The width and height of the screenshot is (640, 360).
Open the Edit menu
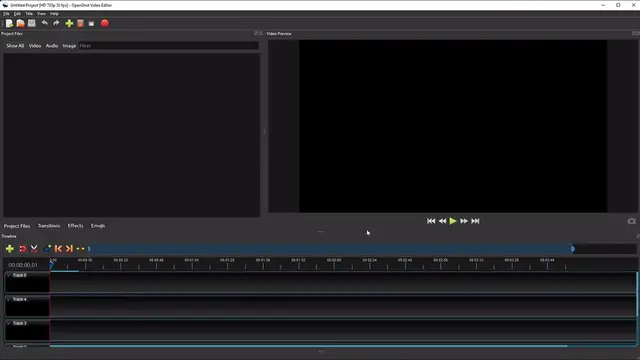pyautogui.click(x=17, y=13)
